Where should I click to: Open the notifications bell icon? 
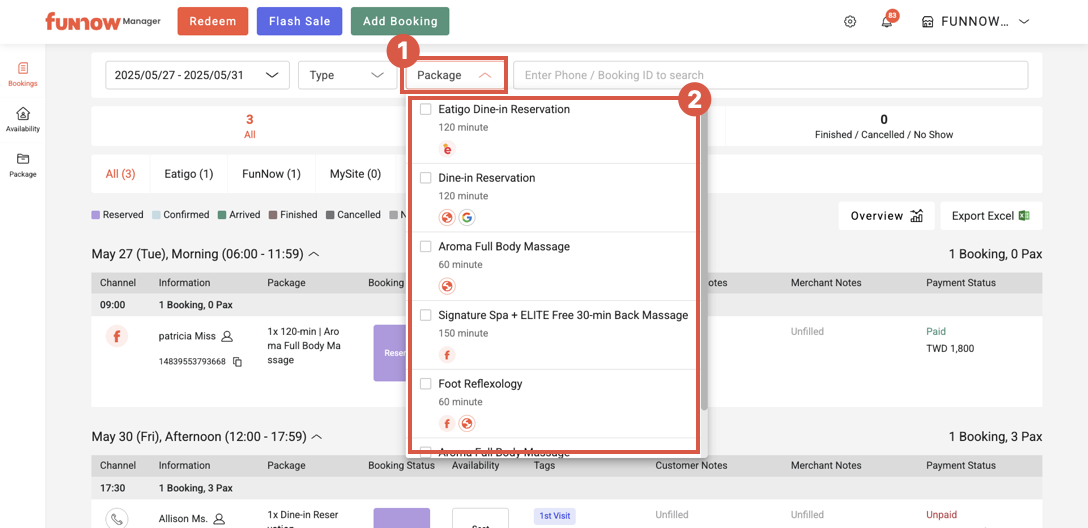(886, 22)
